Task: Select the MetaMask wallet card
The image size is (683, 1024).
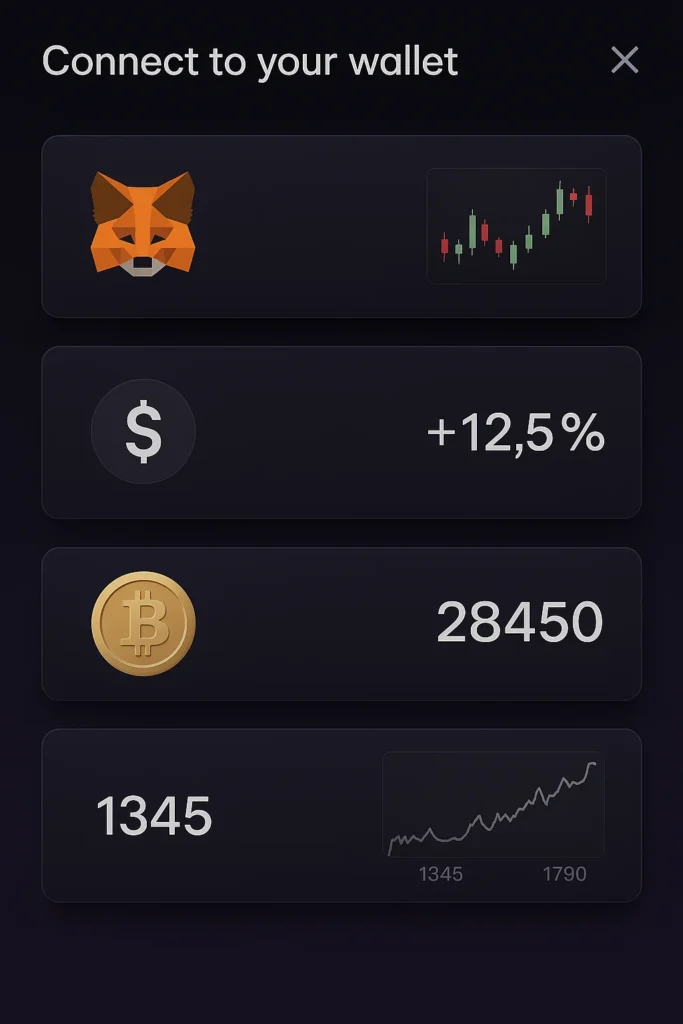Action: tap(300, 226)
